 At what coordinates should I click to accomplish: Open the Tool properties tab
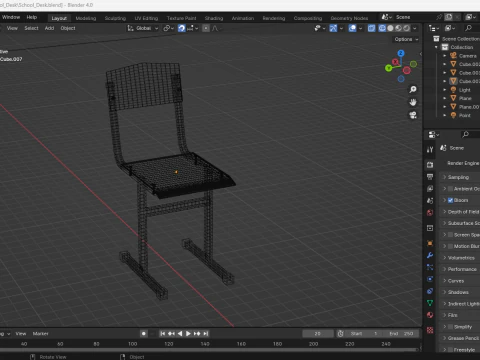pos(430,150)
